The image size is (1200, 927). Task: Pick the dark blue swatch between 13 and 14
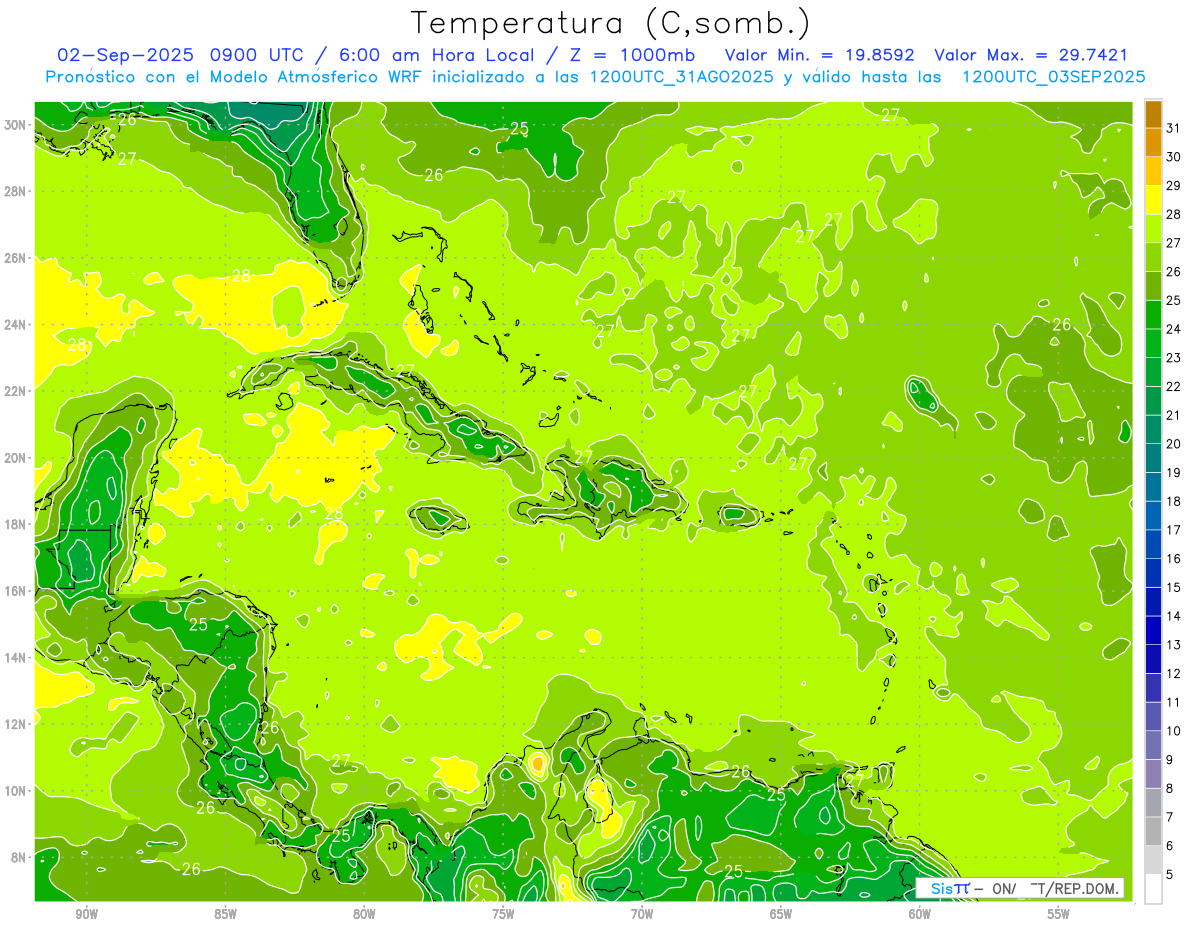1153,630
